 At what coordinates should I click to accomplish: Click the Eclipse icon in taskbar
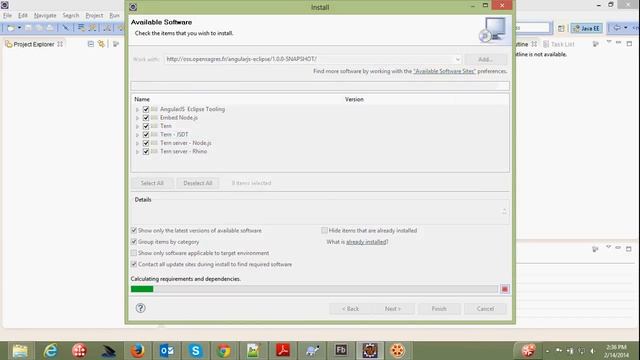pos(370,351)
